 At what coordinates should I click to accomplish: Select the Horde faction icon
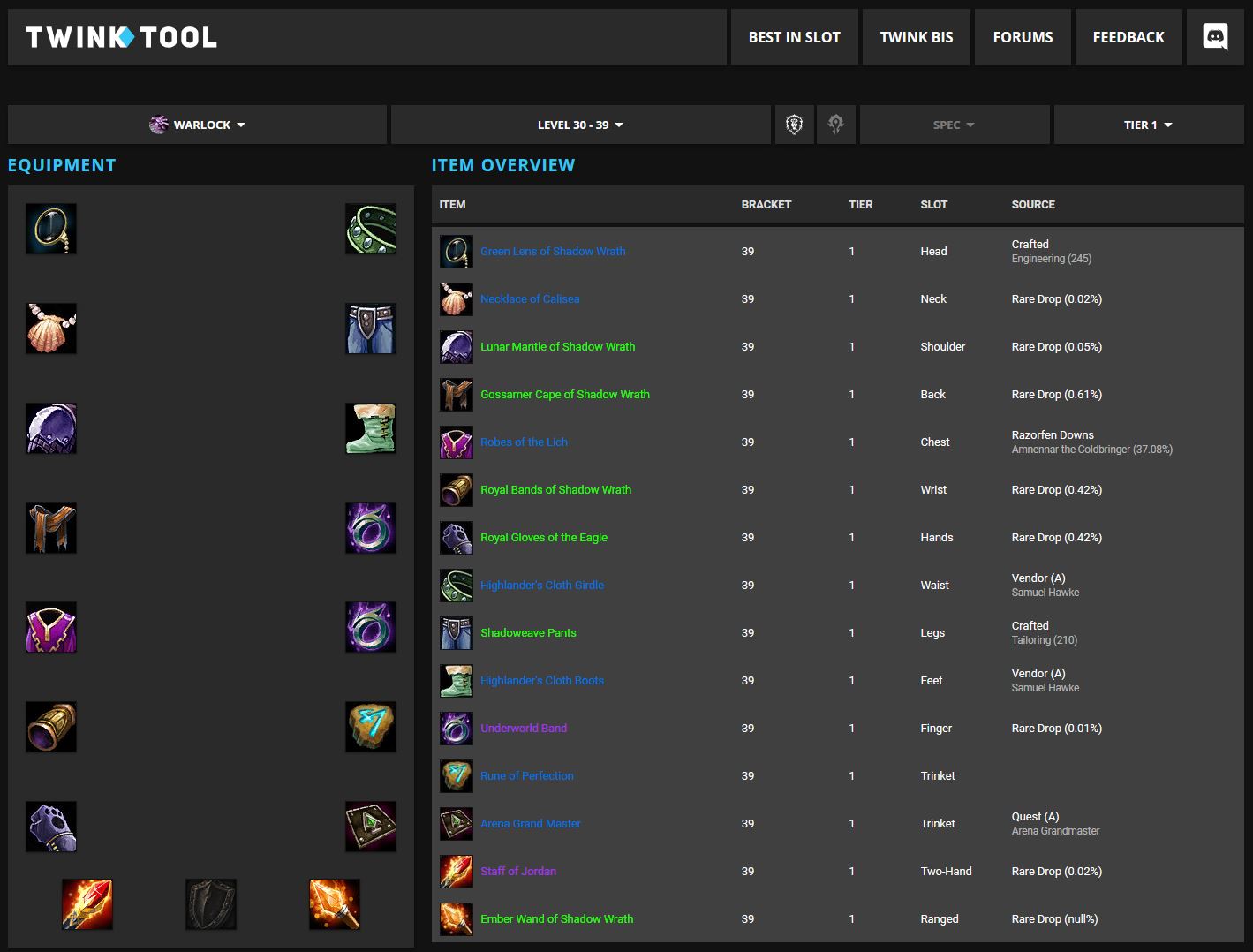[x=836, y=125]
